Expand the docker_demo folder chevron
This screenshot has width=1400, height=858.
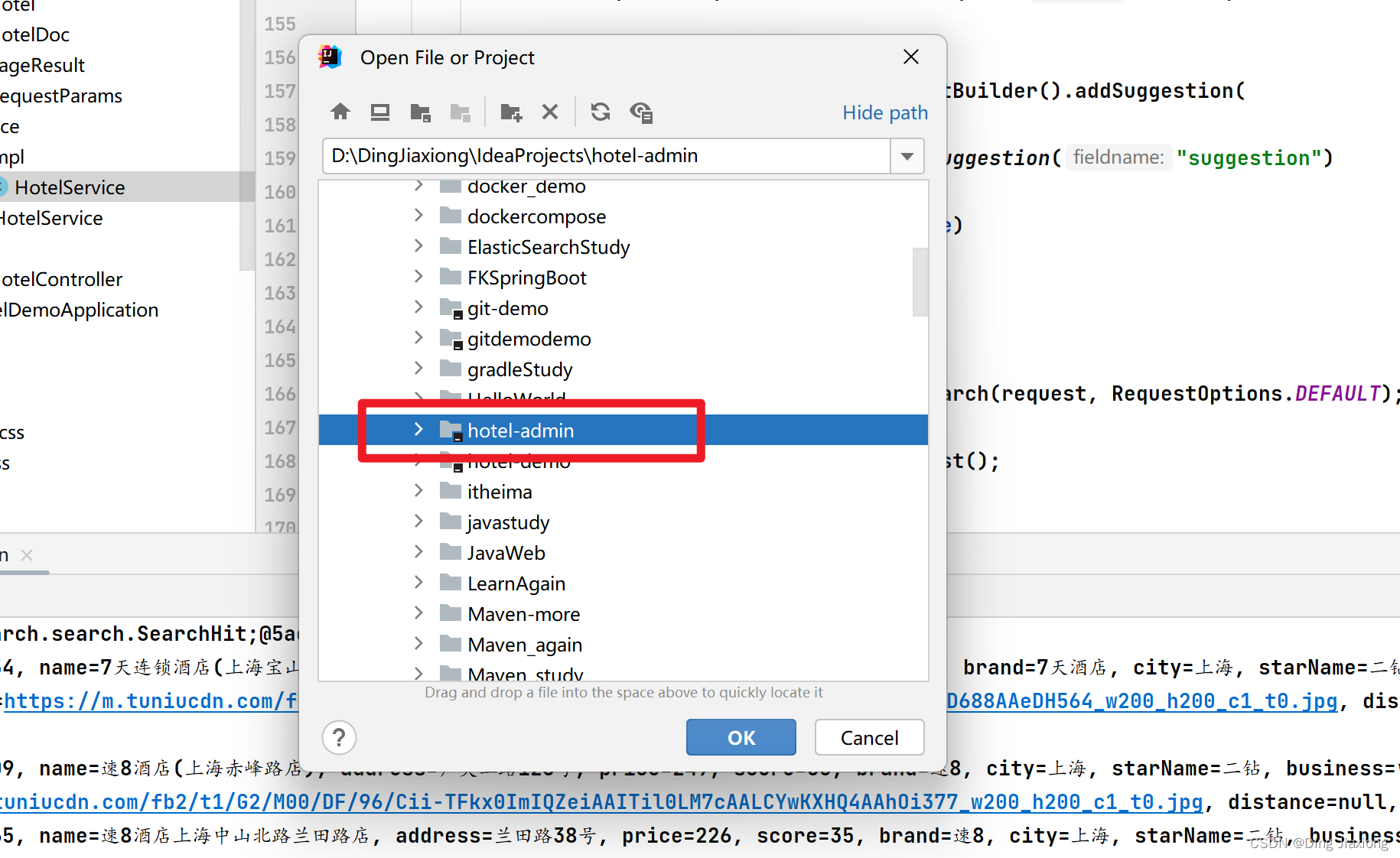[418, 185]
